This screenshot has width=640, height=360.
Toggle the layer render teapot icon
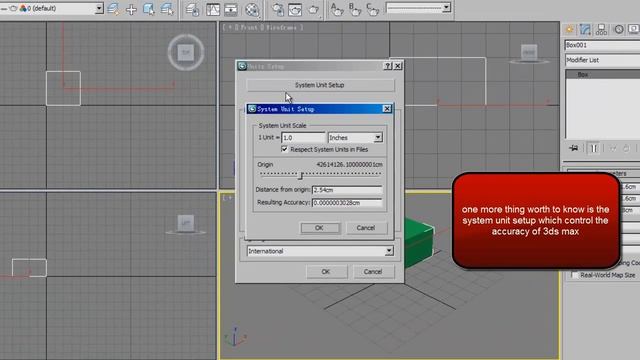[x=13, y=8]
